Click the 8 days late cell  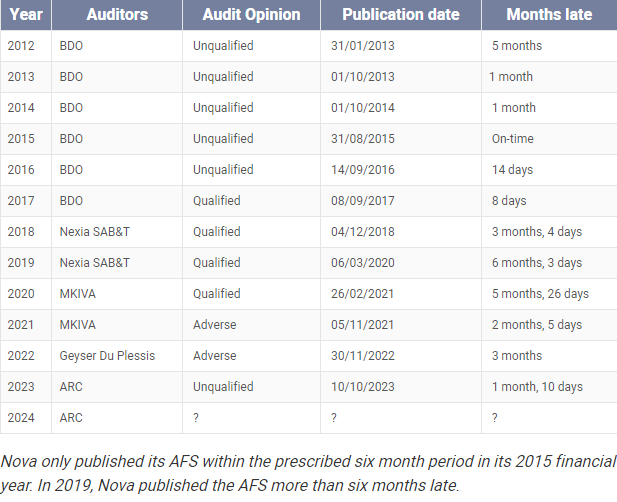[x=509, y=201]
